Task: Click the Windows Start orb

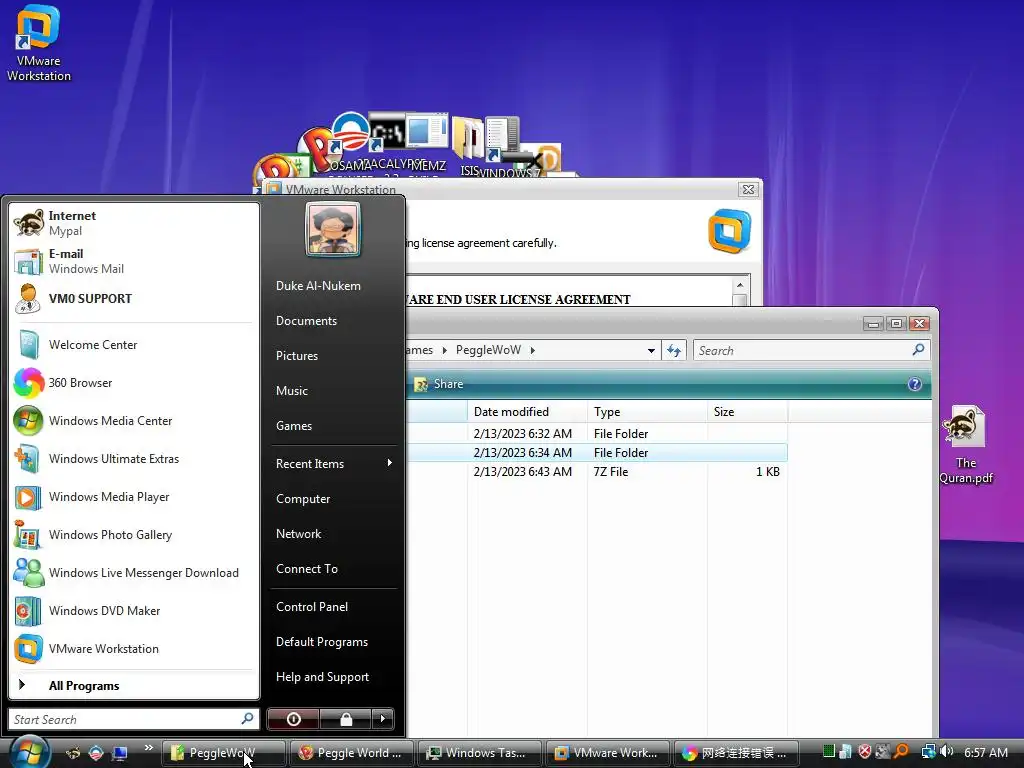Action: pyautogui.click(x=29, y=752)
